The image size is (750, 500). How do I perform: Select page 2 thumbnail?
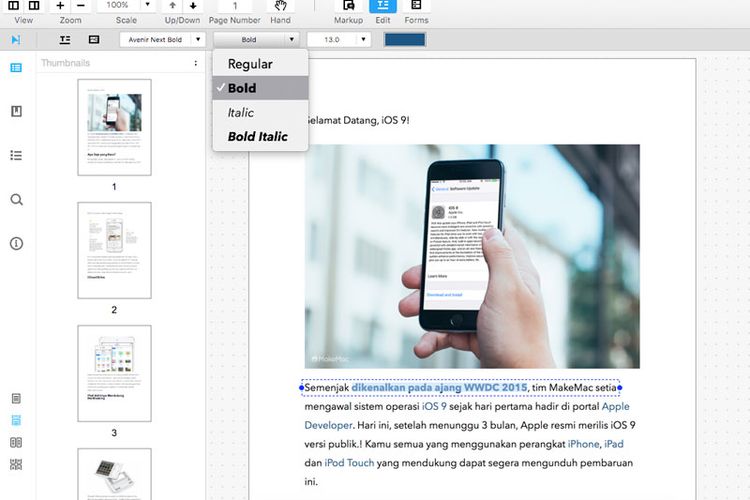pos(114,250)
